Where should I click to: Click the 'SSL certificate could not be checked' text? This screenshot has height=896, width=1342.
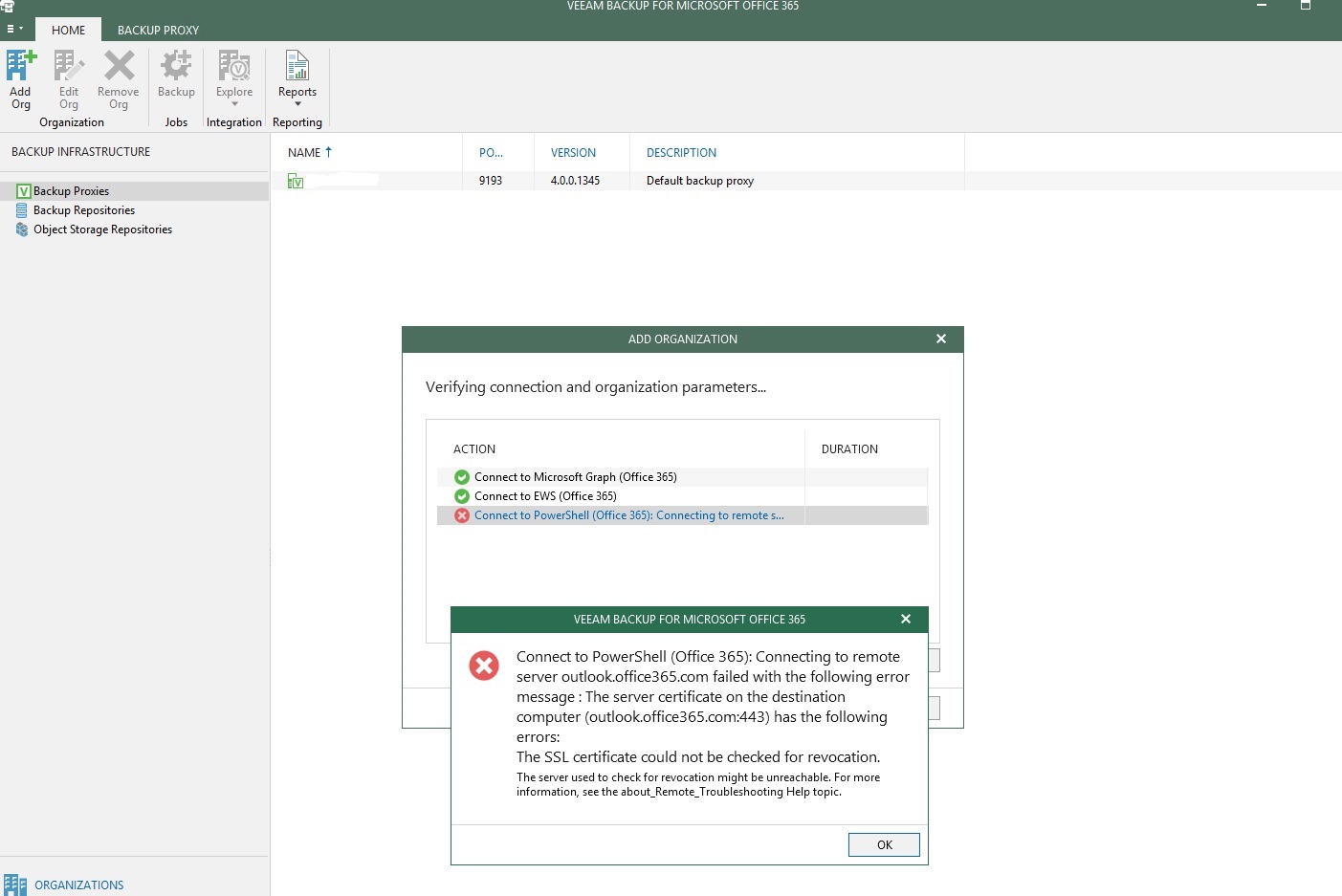point(698,757)
